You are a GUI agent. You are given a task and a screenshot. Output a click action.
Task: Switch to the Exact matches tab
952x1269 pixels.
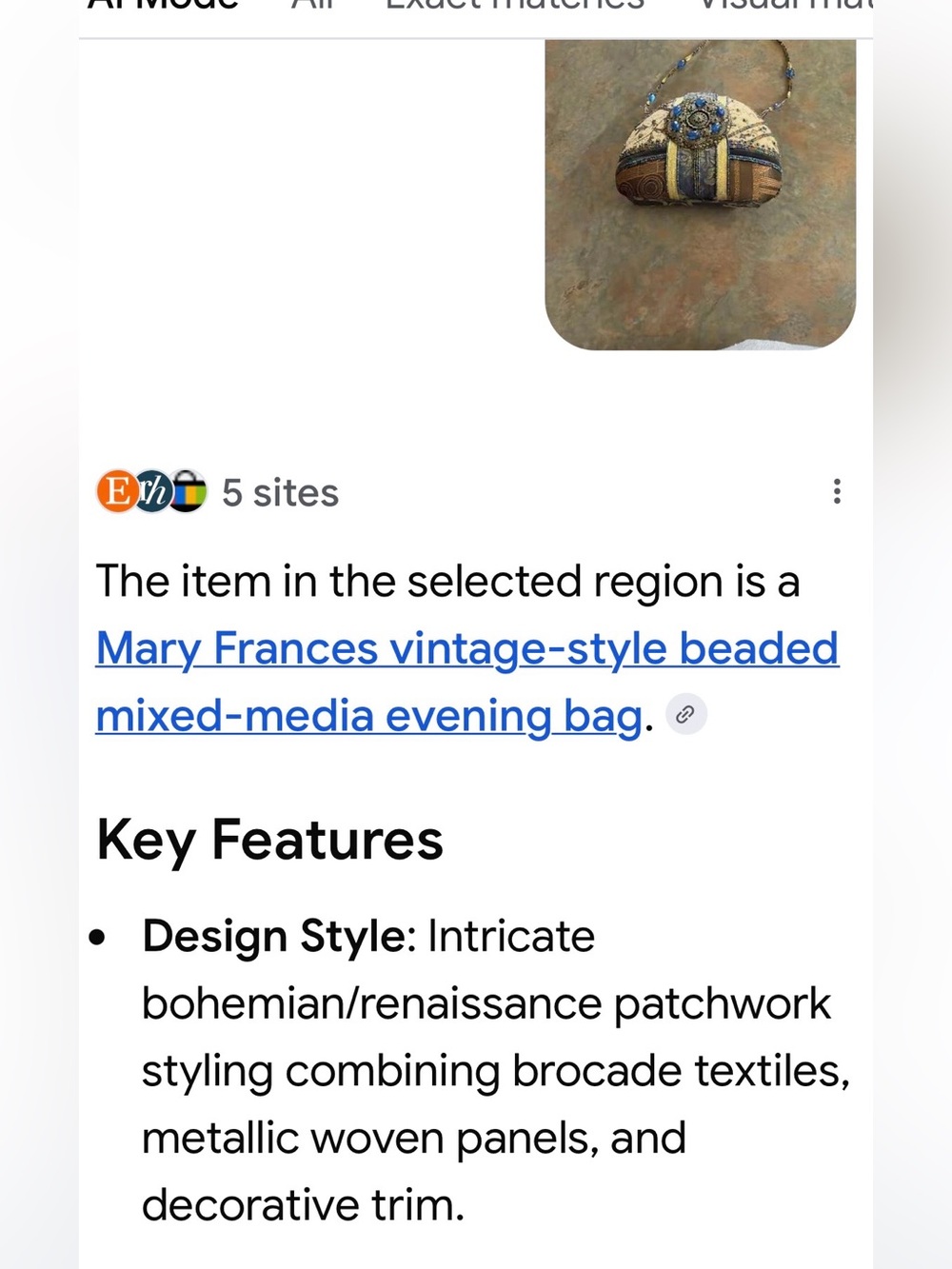(515, 5)
